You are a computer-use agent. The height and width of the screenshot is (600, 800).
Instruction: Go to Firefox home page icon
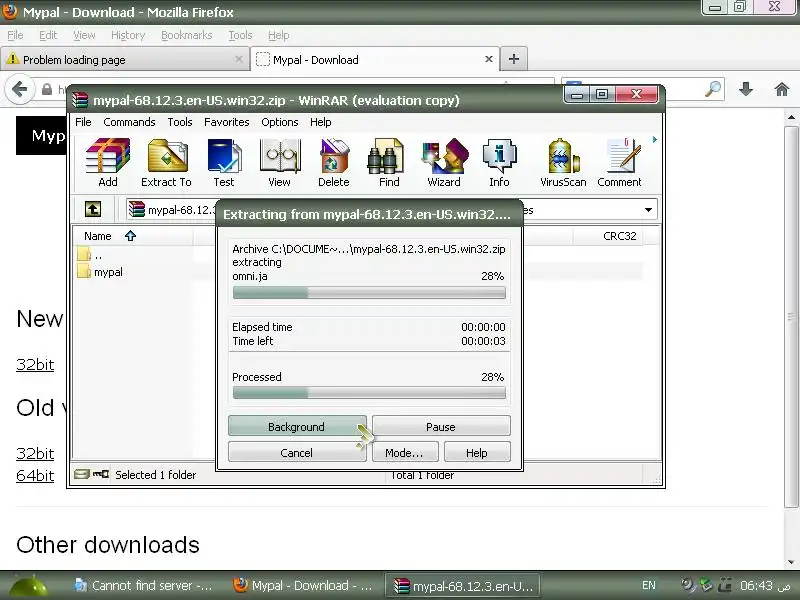781,89
